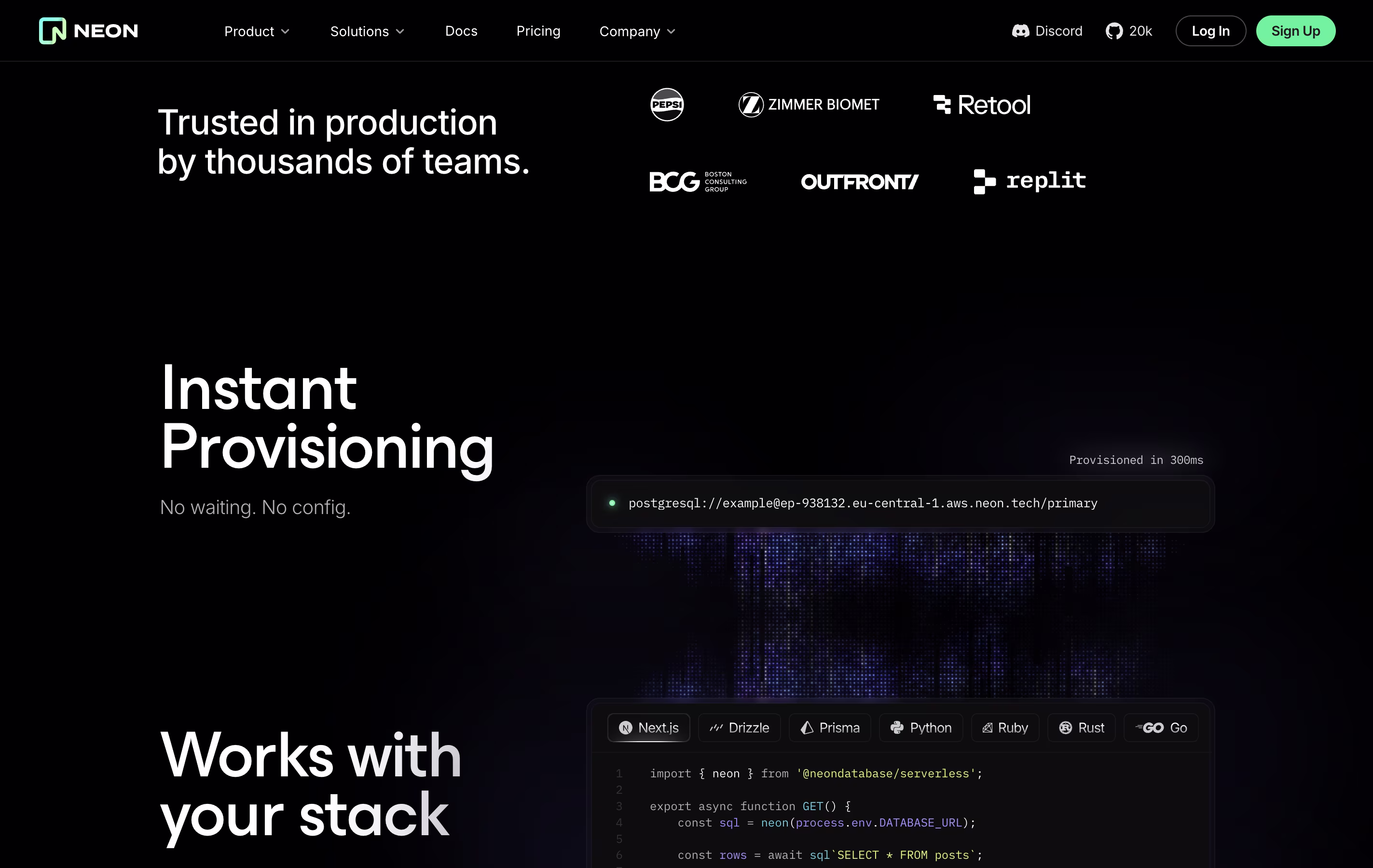This screenshot has height=868, width=1373.
Task: Click the Replit logo
Action: (x=1029, y=181)
